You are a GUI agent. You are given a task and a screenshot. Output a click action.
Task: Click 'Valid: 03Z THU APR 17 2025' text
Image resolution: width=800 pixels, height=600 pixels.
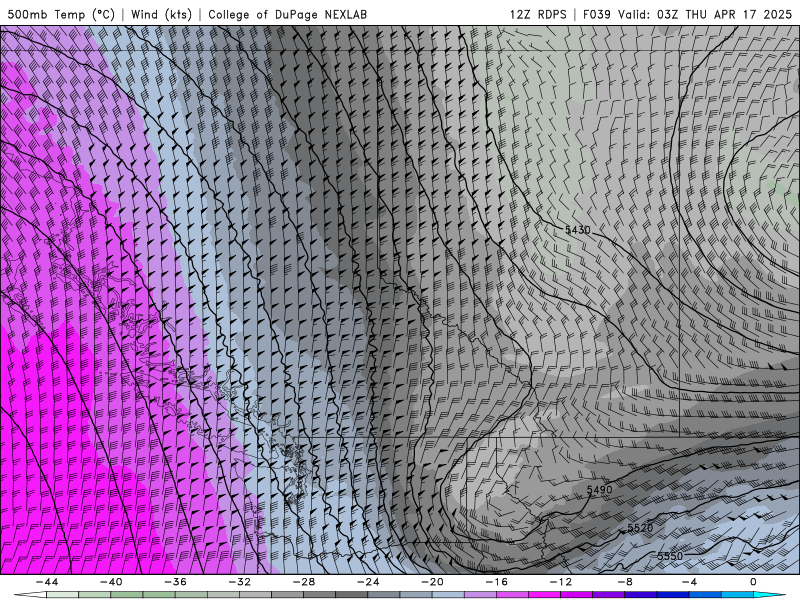pyautogui.click(x=705, y=14)
